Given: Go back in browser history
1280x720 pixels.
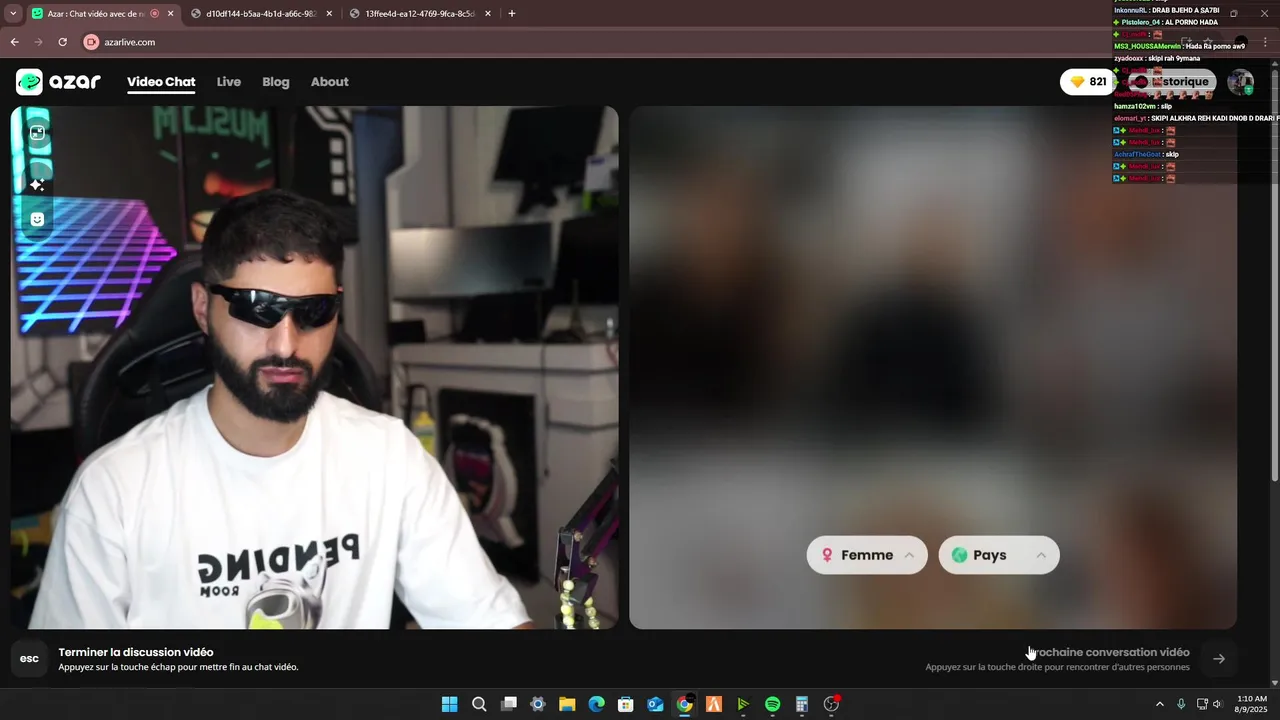Looking at the screenshot, I should tap(14, 42).
